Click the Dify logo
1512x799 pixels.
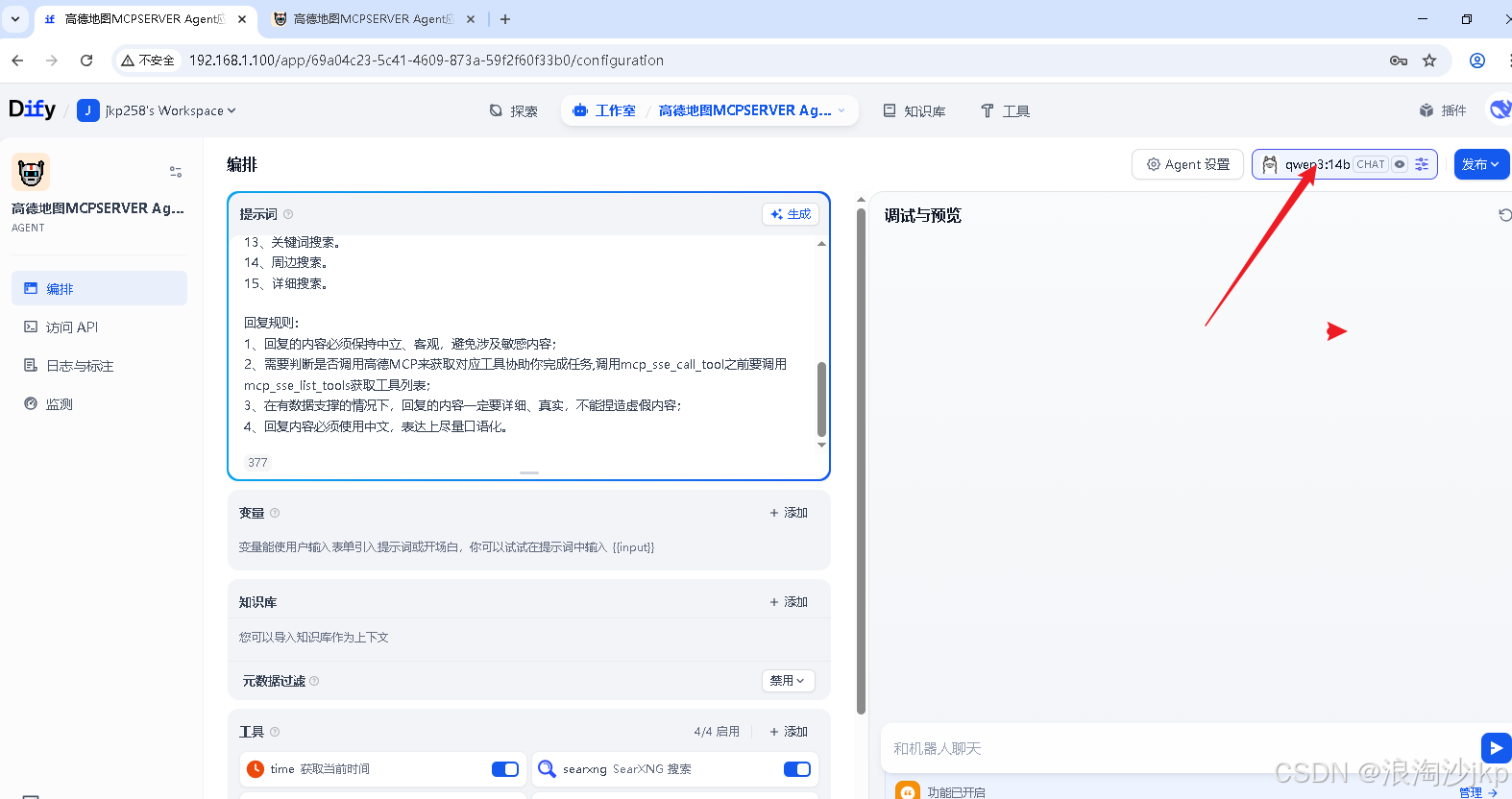[32, 109]
